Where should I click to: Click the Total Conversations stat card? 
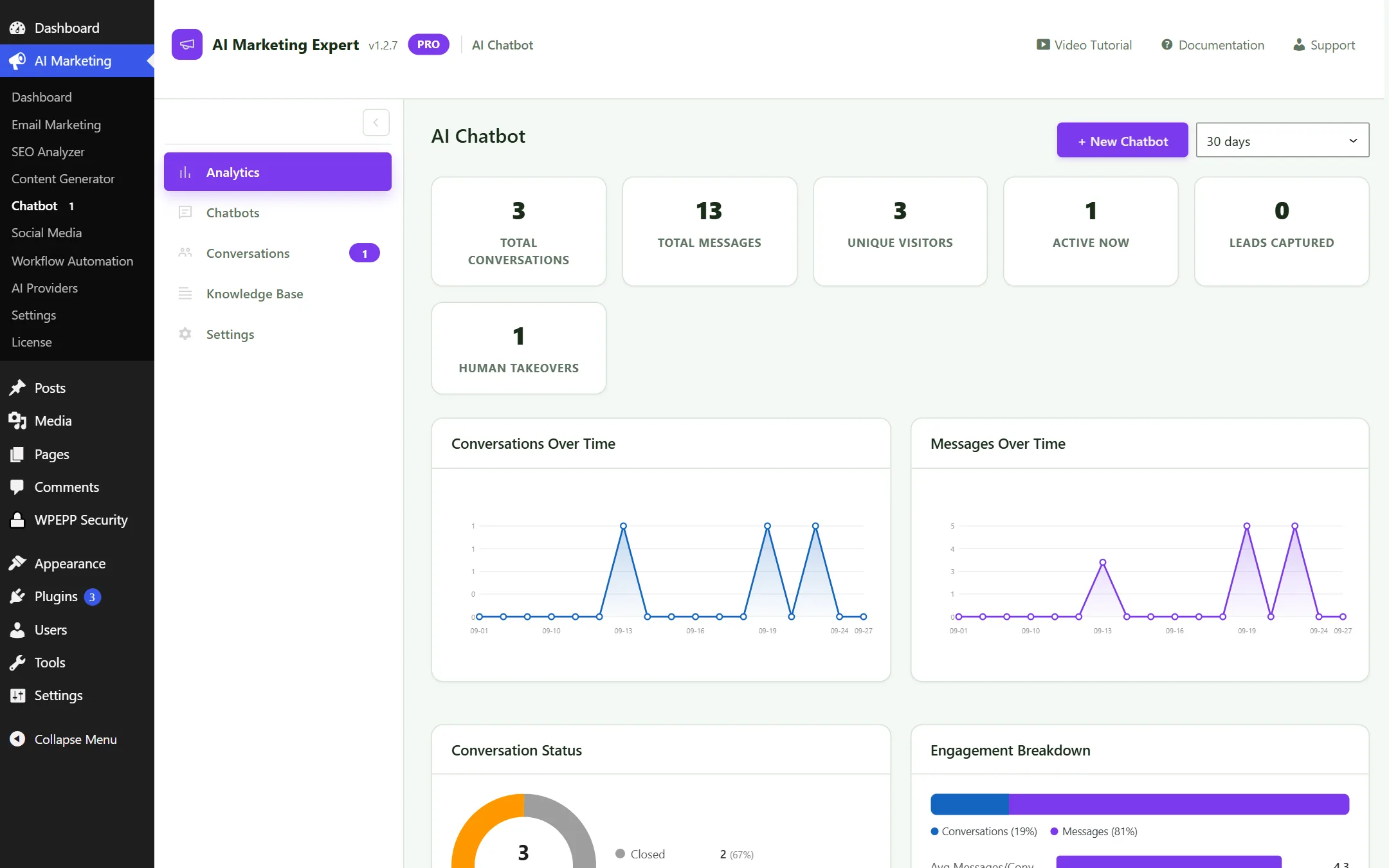coord(518,231)
